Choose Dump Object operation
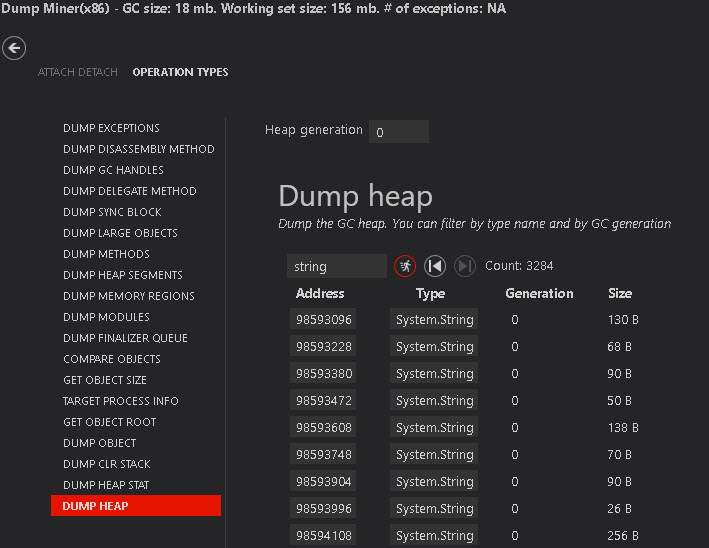This screenshot has height=548, width=709. click(x=99, y=443)
